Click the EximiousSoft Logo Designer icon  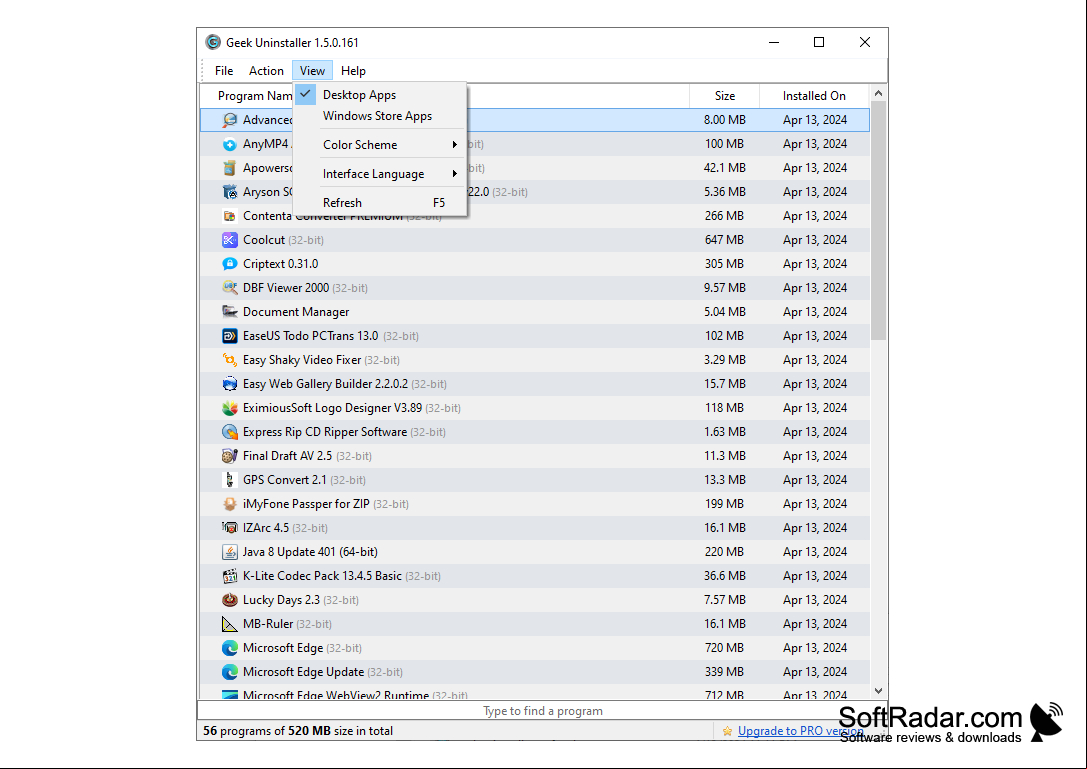[229, 408]
